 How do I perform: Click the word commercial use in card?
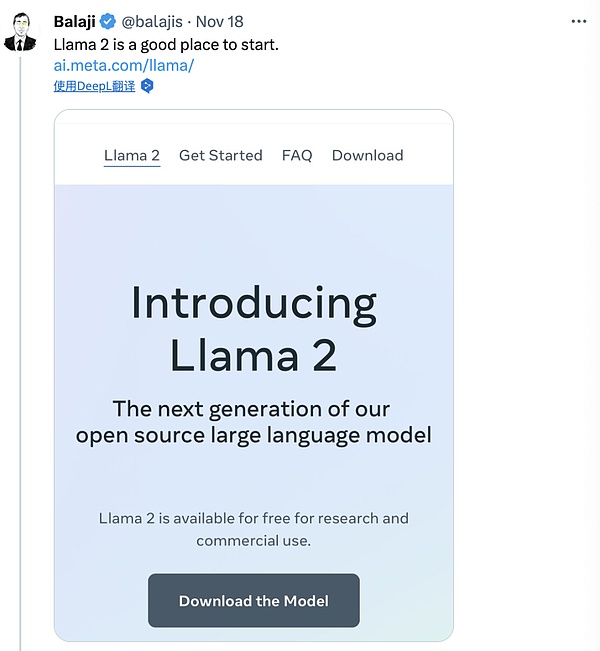tap(254, 541)
